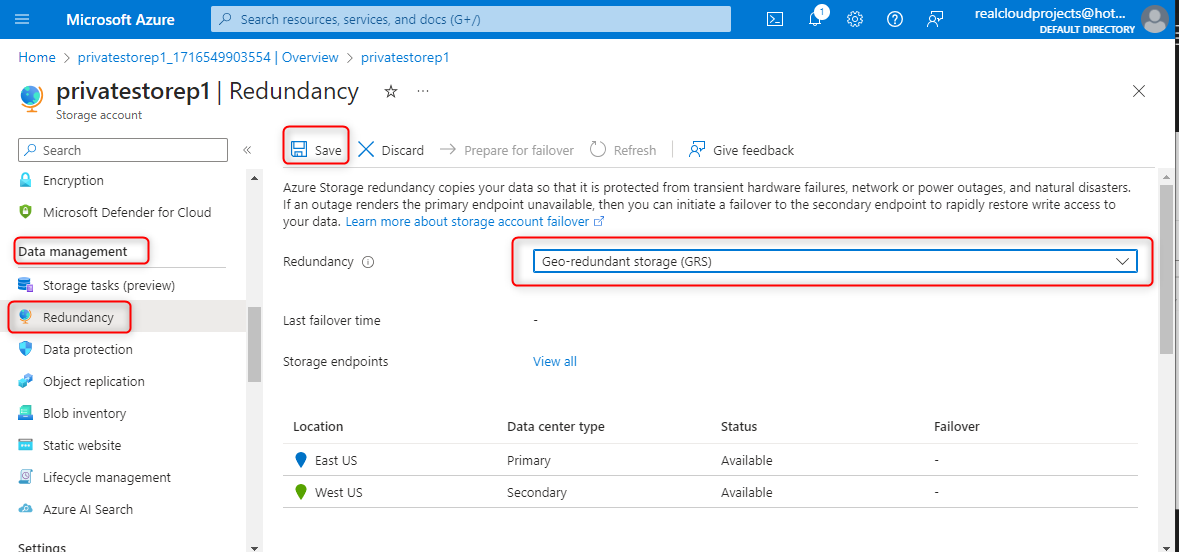The width and height of the screenshot is (1179, 552).
Task: Click View all storage endpoints link
Action: (554, 361)
